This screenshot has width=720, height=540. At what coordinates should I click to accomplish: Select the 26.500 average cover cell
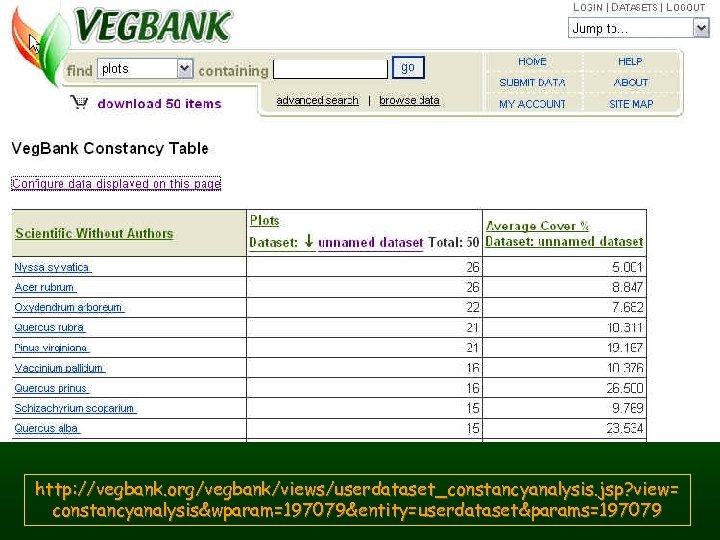point(564,388)
